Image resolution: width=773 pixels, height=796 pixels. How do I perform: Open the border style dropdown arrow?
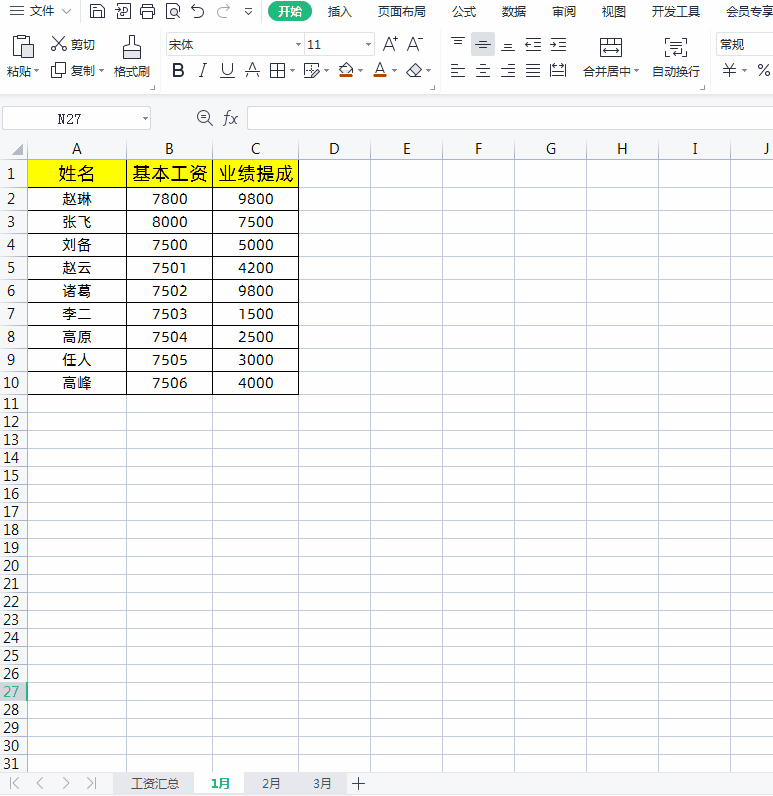click(292, 71)
